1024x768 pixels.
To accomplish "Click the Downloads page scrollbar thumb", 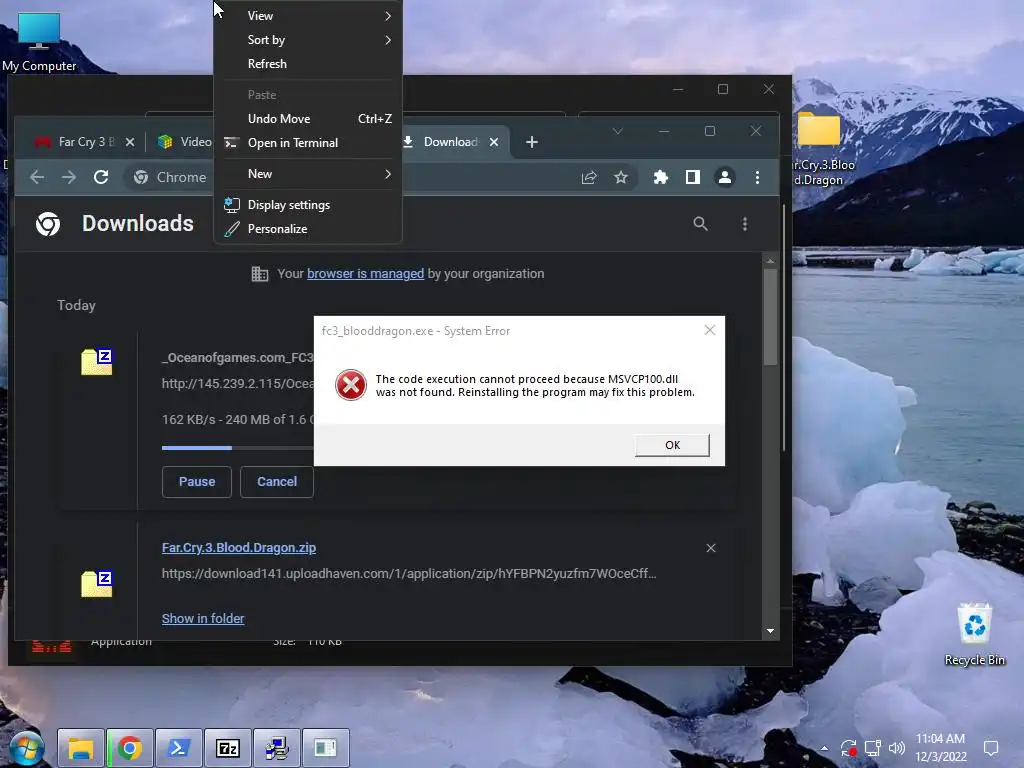I will pyautogui.click(x=770, y=317).
